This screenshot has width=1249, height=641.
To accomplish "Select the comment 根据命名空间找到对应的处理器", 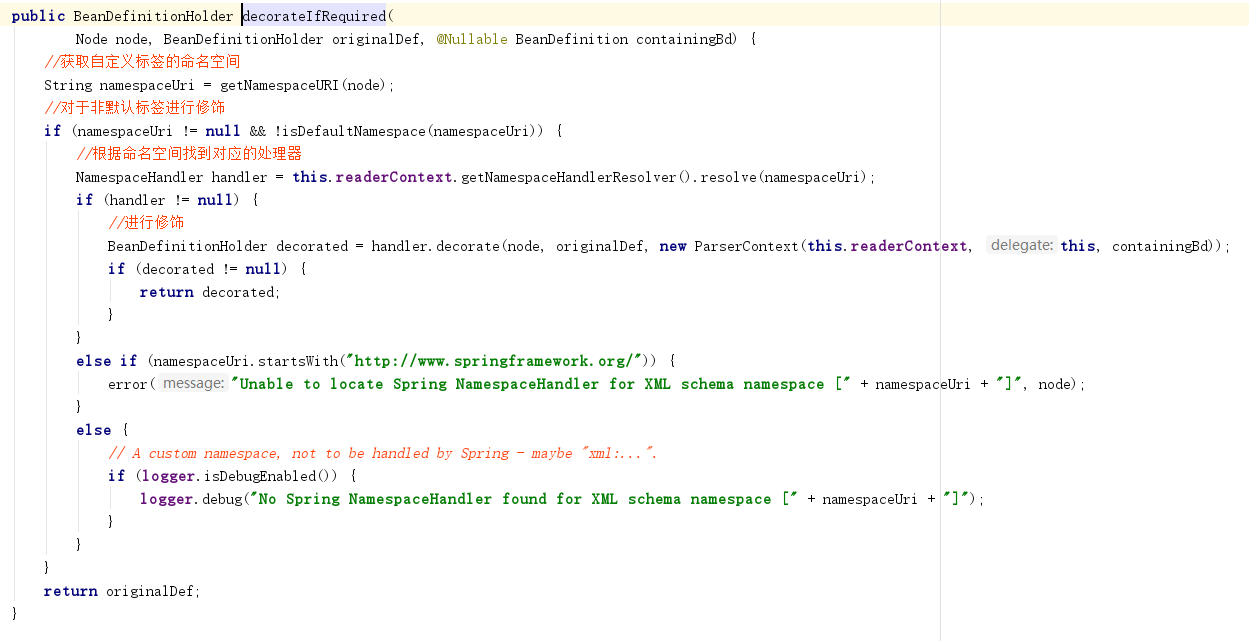I will (x=189, y=154).
